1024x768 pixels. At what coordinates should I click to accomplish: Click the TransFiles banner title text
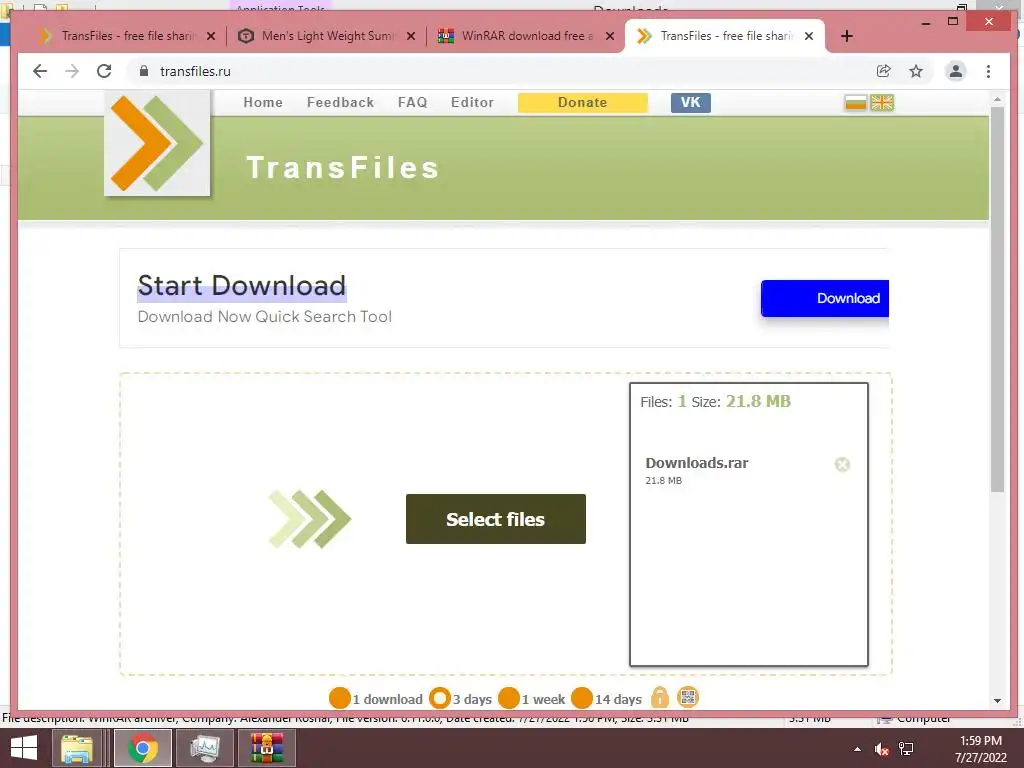[x=343, y=168]
